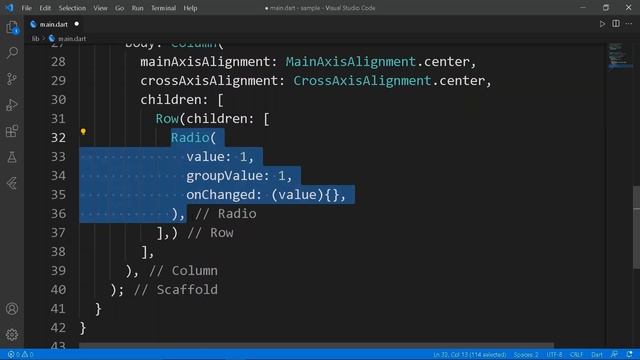Open the Help menu
The width and height of the screenshot is (640, 360).
[x=190, y=8]
